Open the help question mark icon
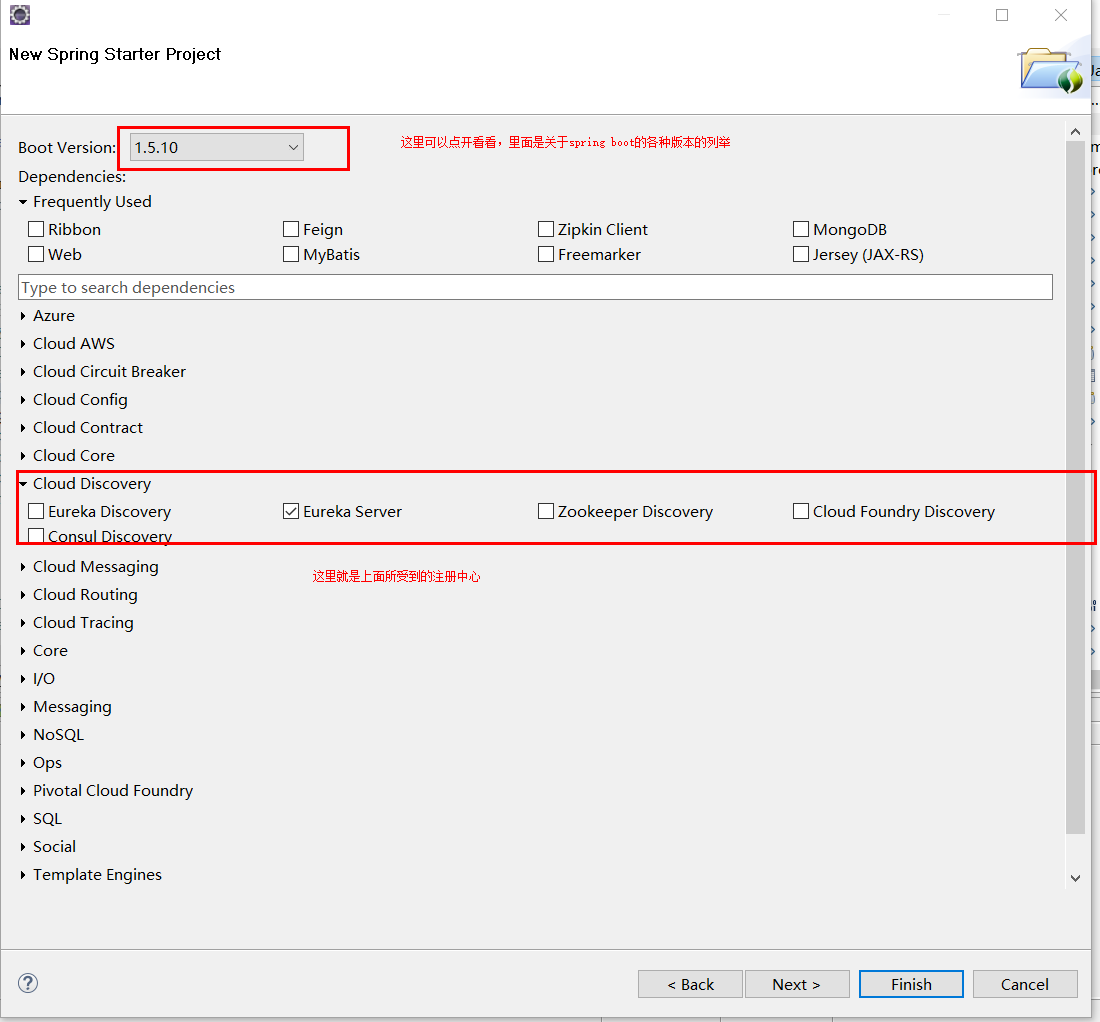 pos(28,983)
